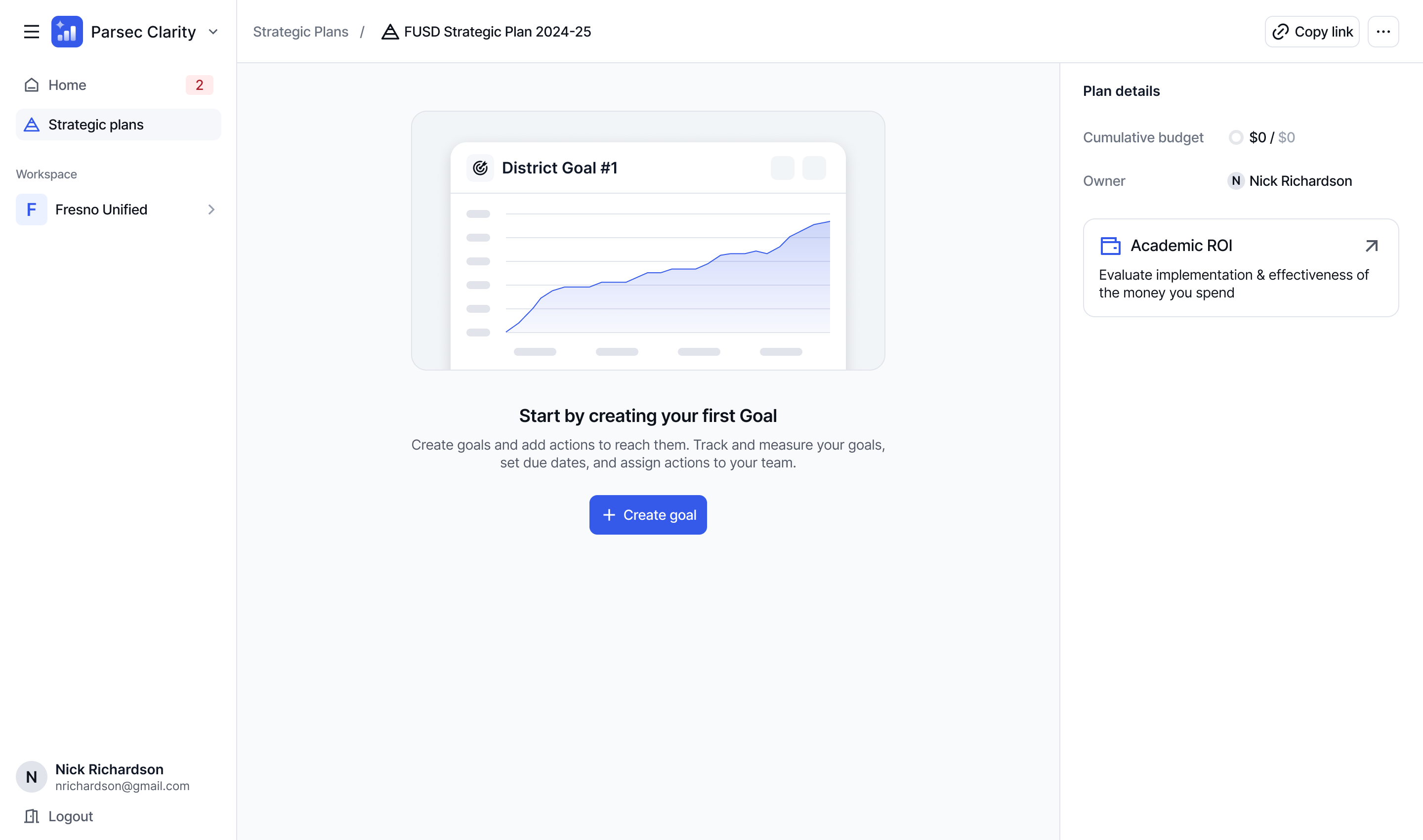Open the three-dots more options menu
Viewport: 1423px width, 840px height.
pos(1383,32)
